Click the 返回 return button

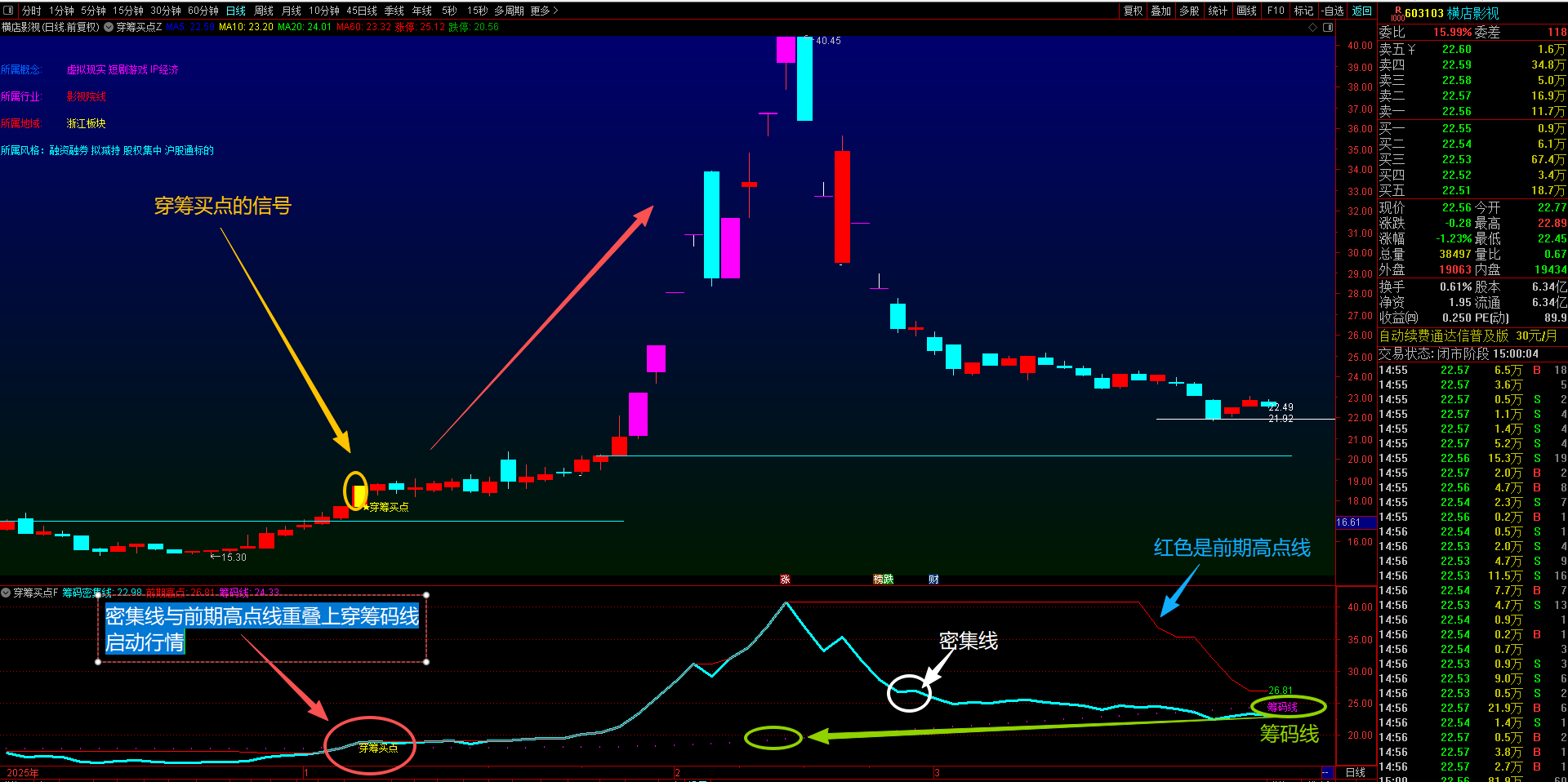pos(1362,11)
